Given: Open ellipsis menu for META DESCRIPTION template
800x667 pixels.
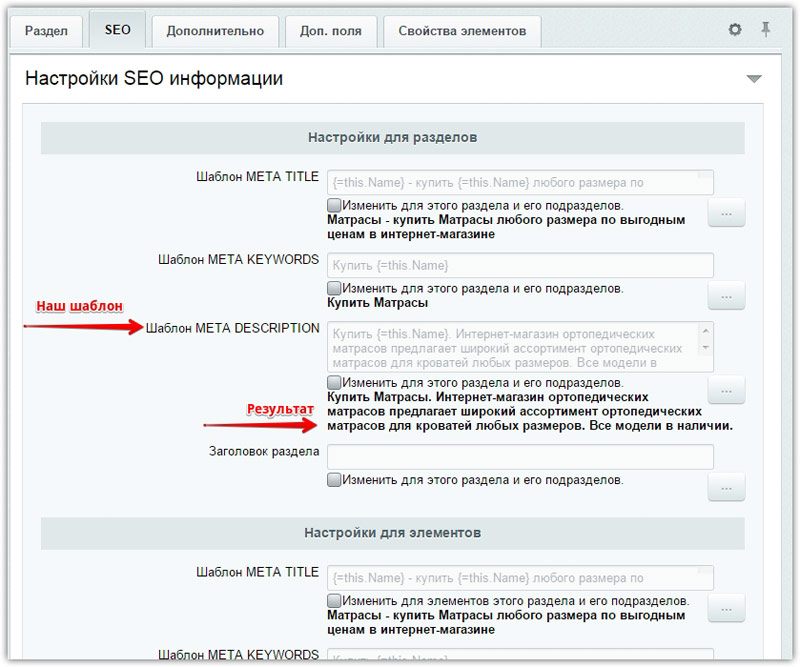Looking at the screenshot, I should (726, 390).
